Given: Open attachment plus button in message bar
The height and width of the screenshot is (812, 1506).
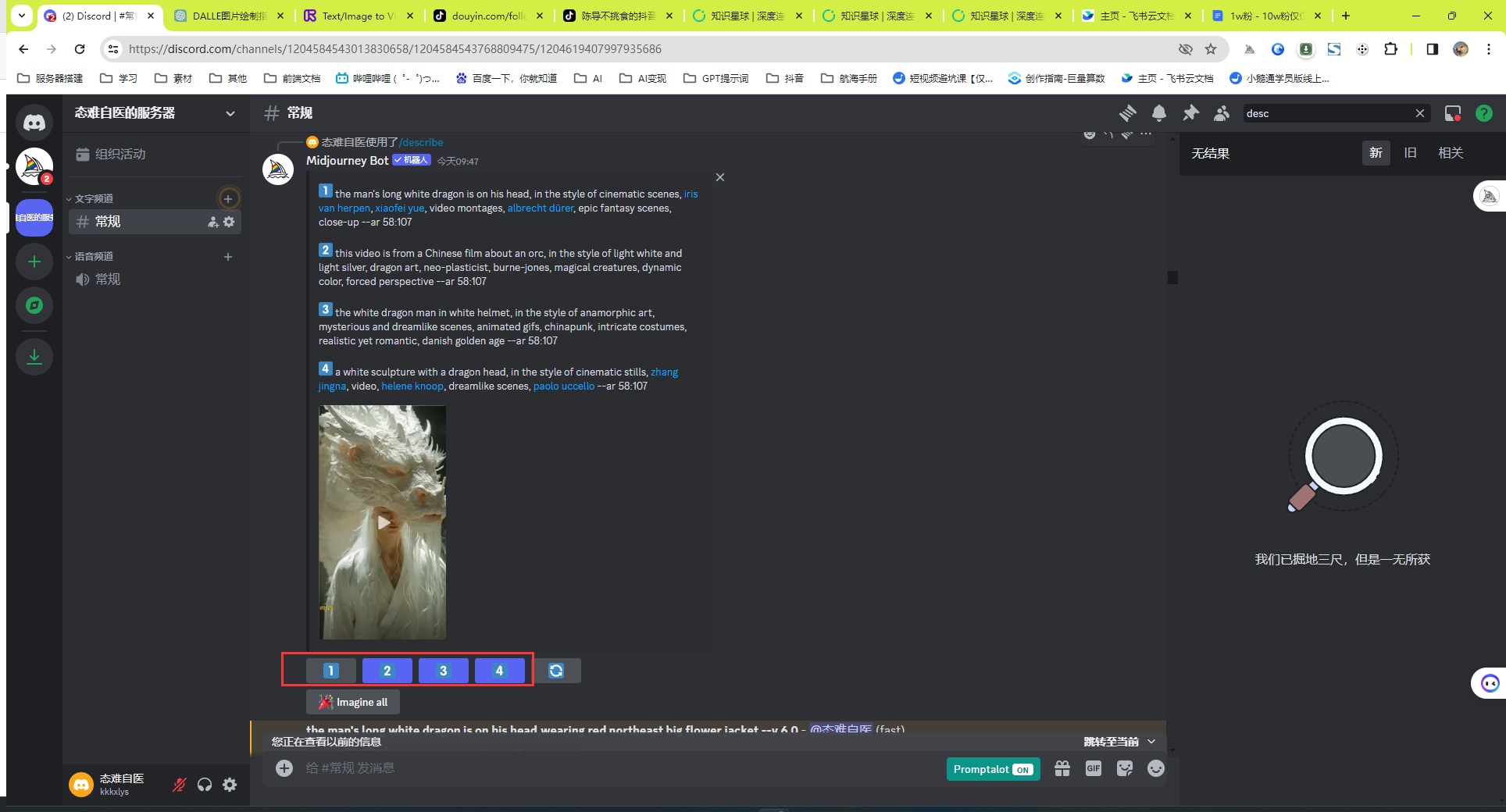Looking at the screenshot, I should pos(284,768).
